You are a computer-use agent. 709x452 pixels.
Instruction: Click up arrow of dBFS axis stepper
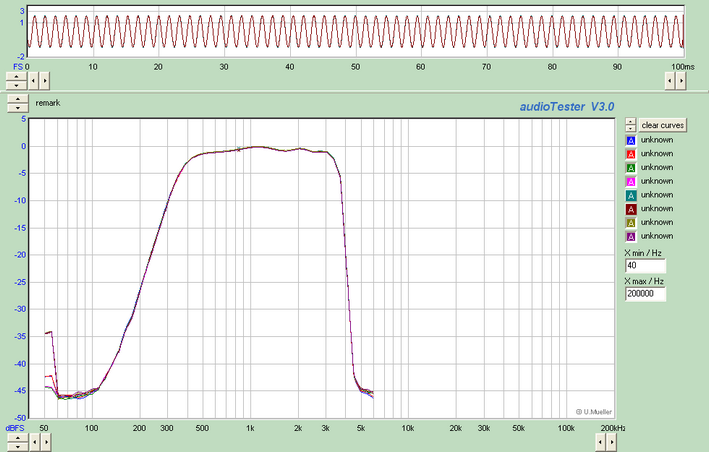coord(17,436)
